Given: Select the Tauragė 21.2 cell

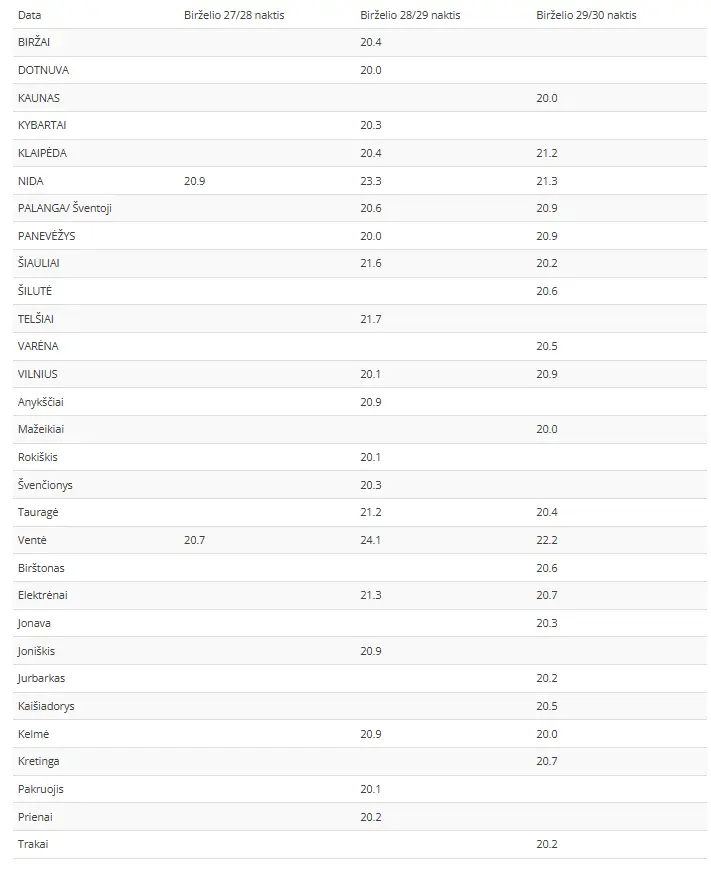Looking at the screenshot, I should 371,512.
